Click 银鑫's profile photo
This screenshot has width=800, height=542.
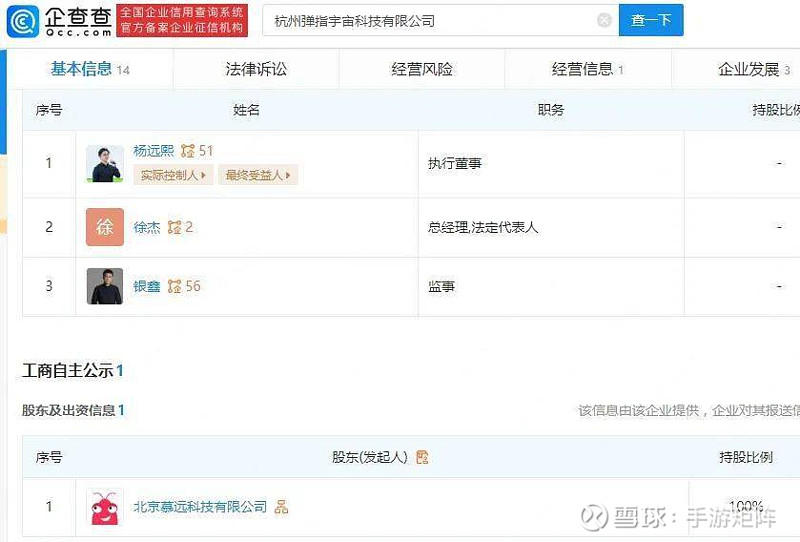point(105,286)
